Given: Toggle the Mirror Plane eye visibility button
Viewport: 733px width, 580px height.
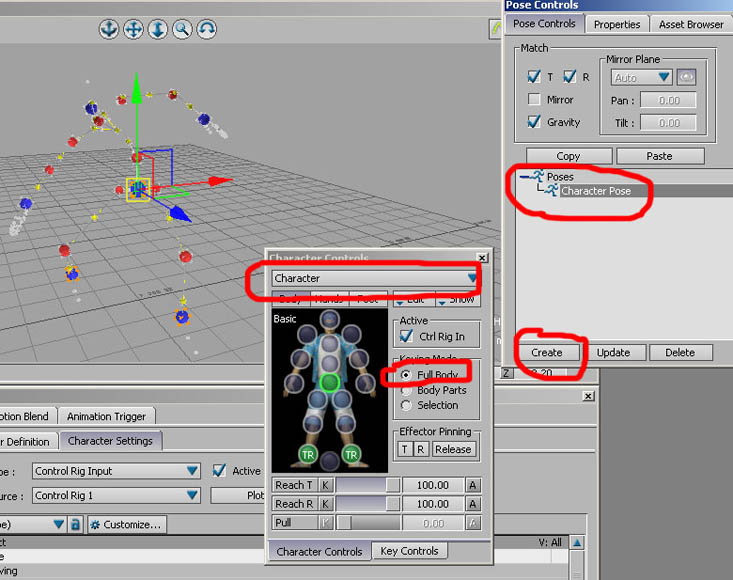Looking at the screenshot, I should pyautogui.click(x=686, y=77).
